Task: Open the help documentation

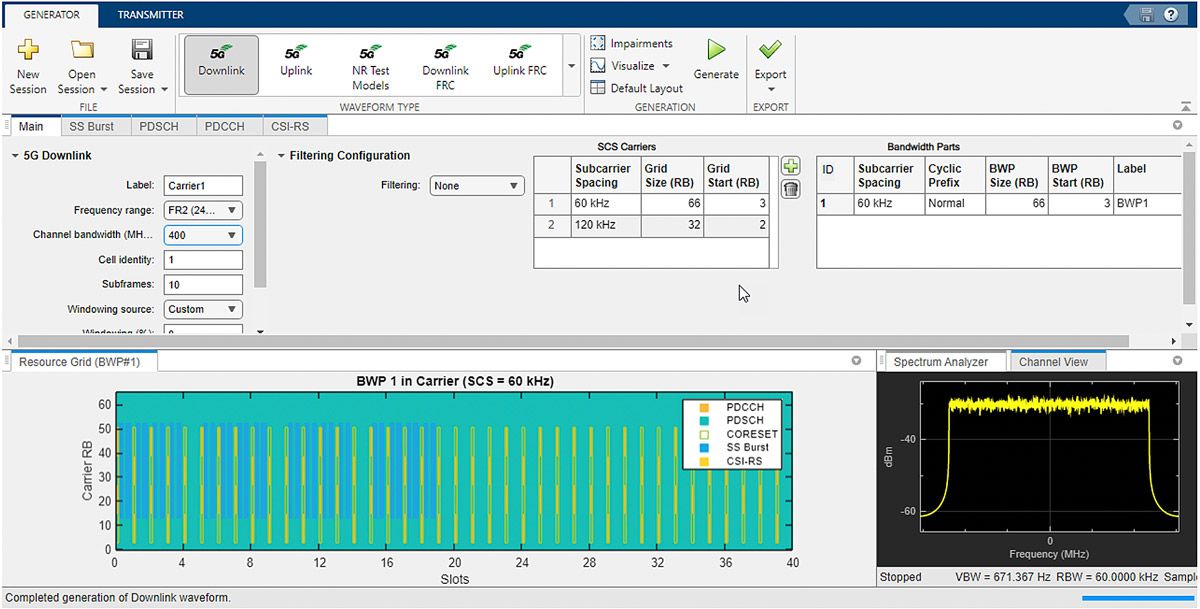Action: pos(1172,14)
